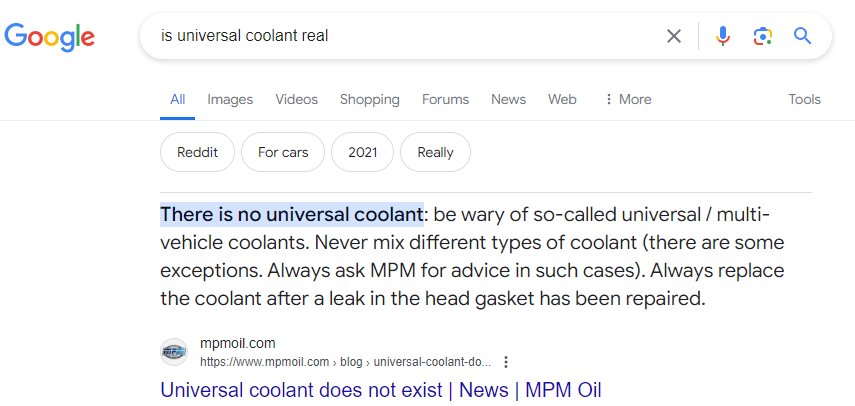The width and height of the screenshot is (855, 406).
Task: Clear the search query with X icon
Action: pos(674,37)
